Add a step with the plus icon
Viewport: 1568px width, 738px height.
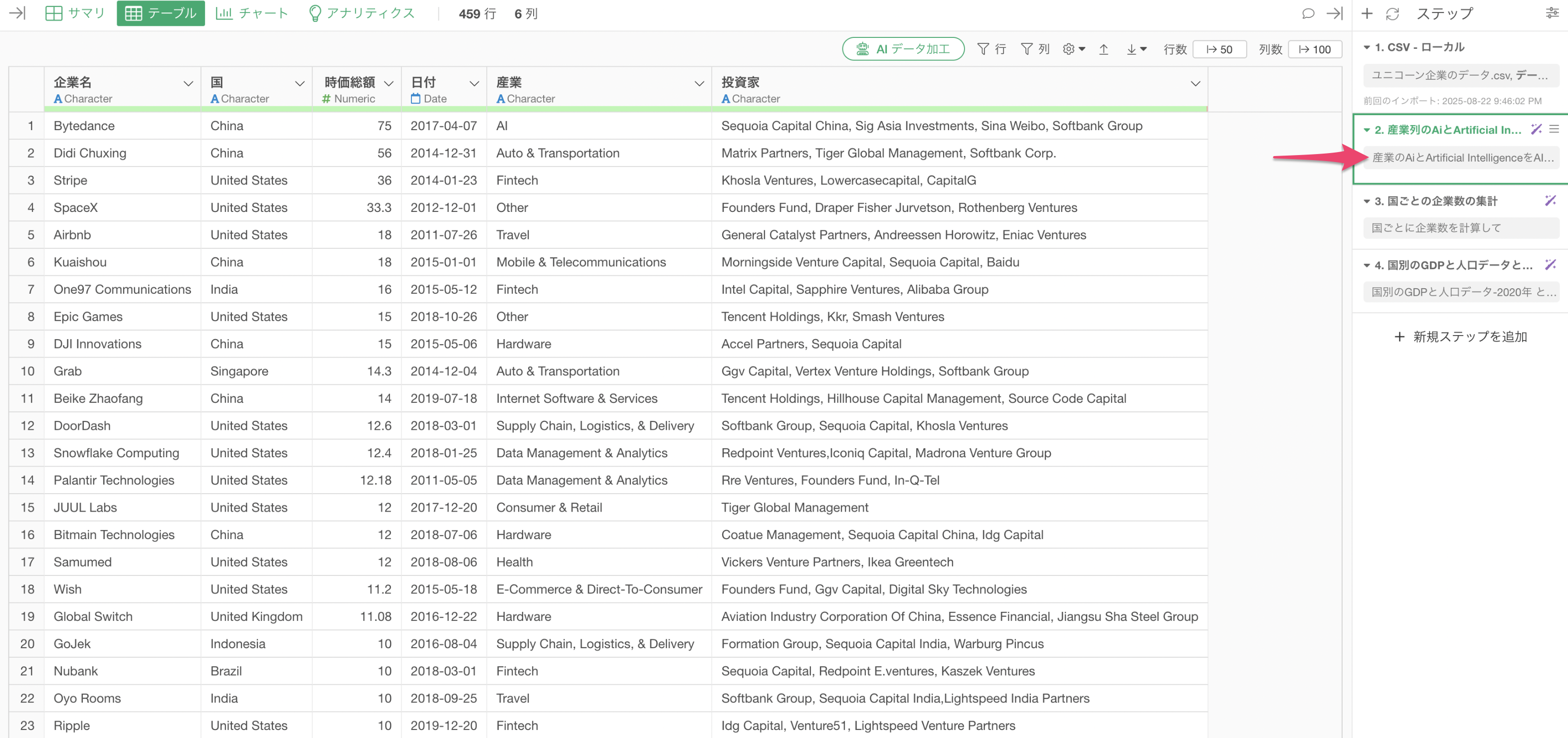tap(1367, 13)
